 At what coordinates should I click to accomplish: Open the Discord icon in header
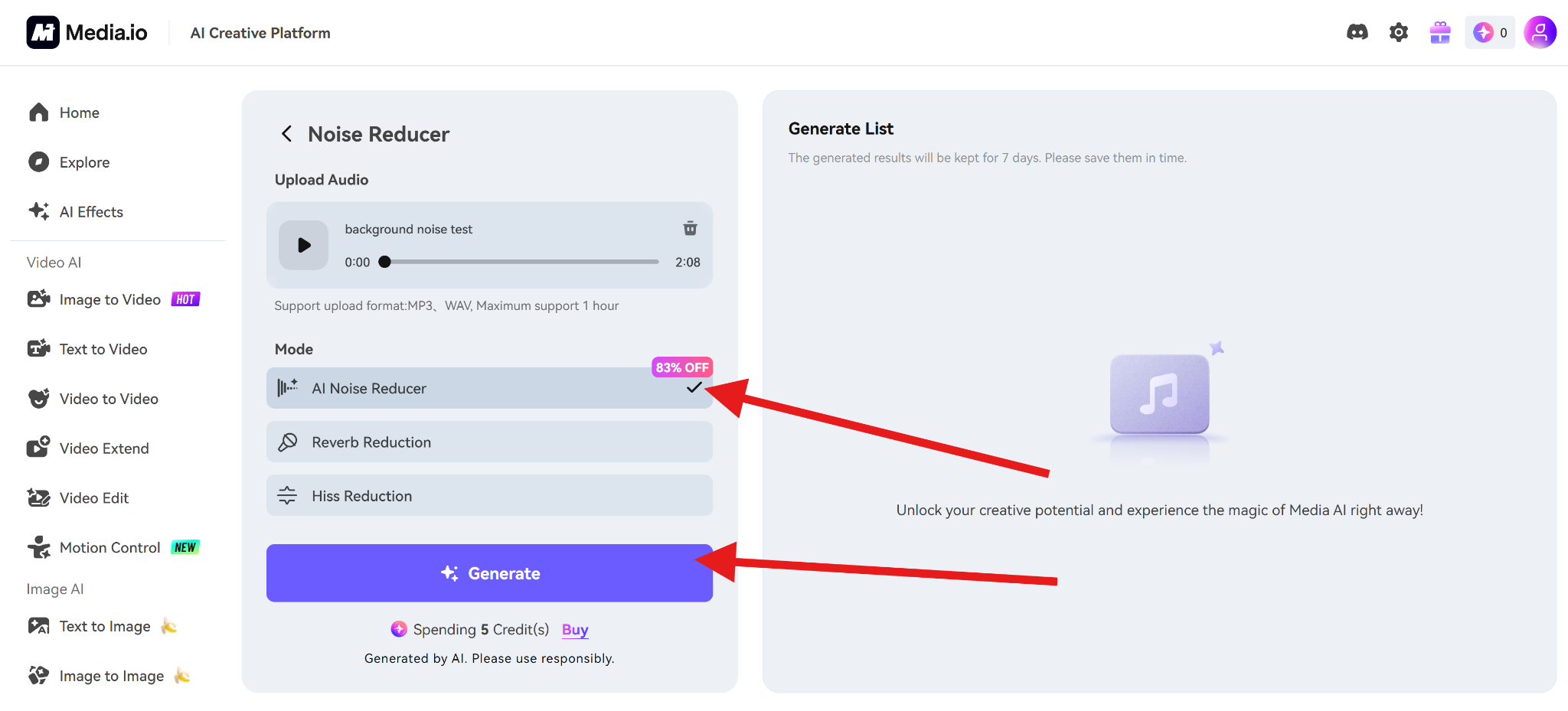[x=1357, y=32]
